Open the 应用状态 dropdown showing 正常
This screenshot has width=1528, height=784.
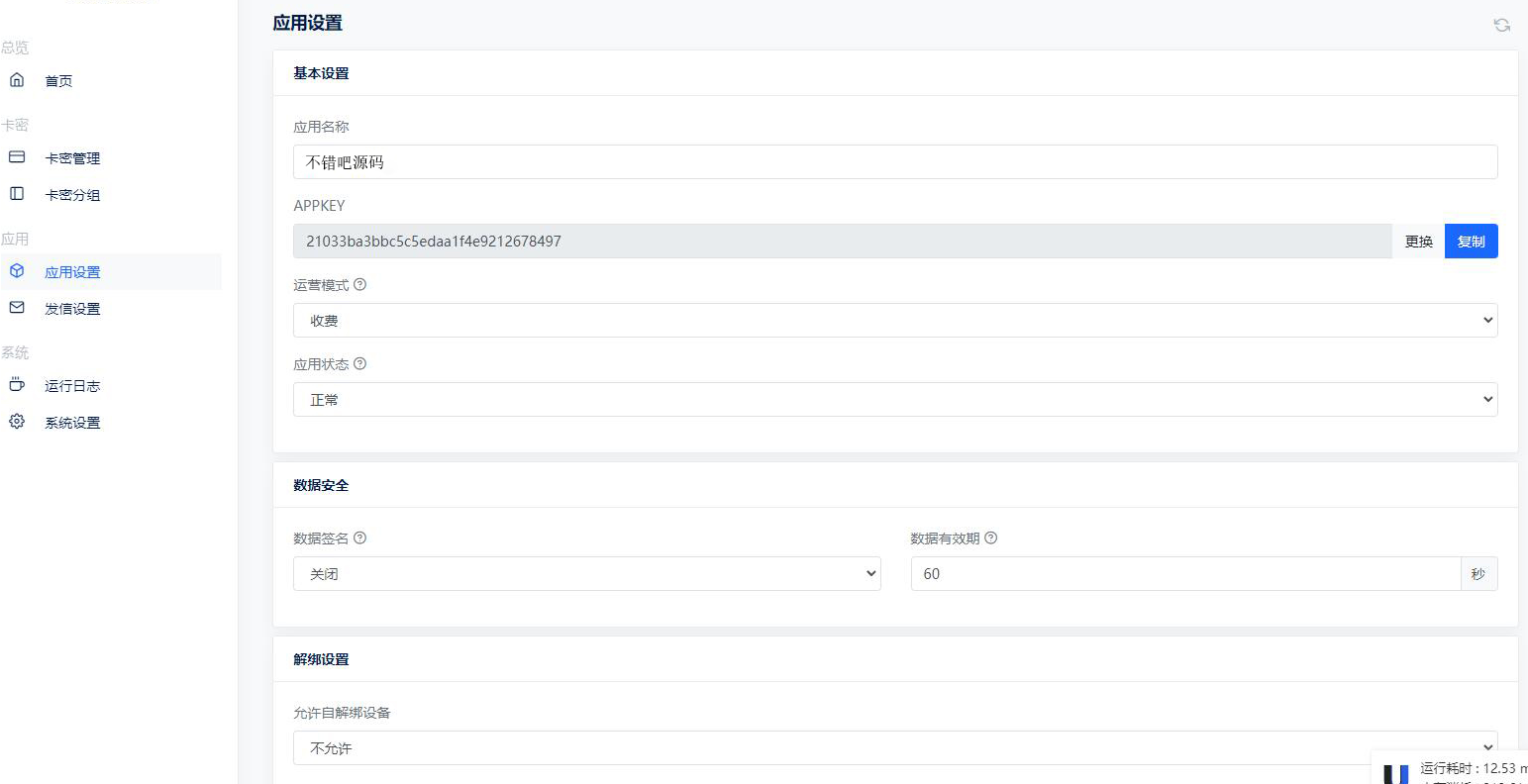[894, 400]
